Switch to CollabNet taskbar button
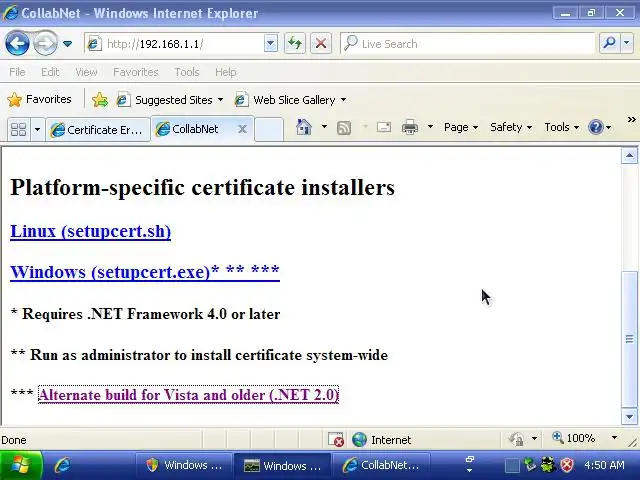The width and height of the screenshot is (640, 480). 381,465
